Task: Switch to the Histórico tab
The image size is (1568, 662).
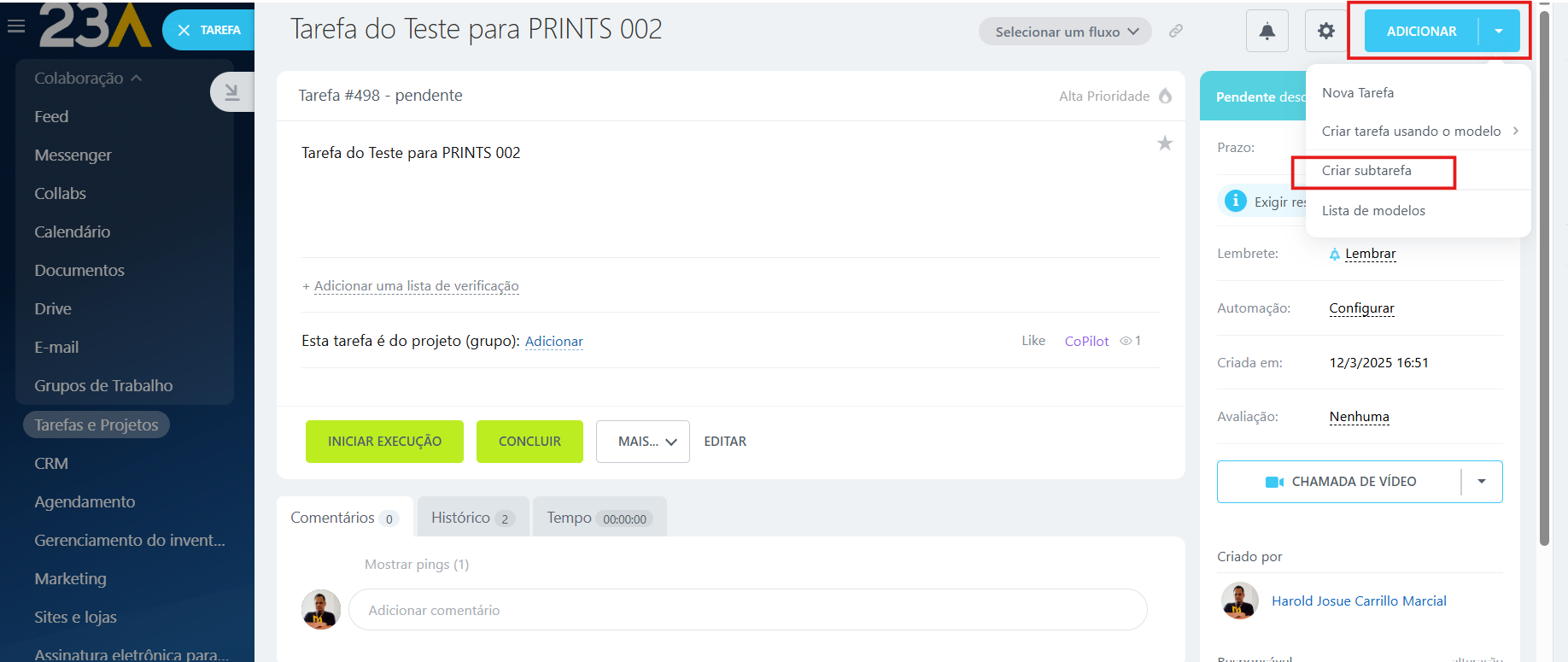Action: pos(472,518)
